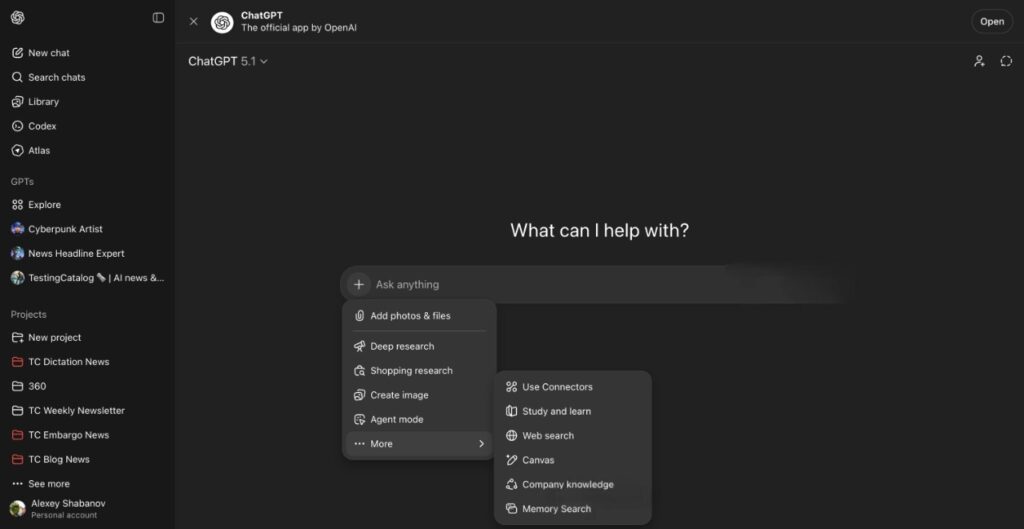Click the Deep research telescope icon

pos(359,346)
